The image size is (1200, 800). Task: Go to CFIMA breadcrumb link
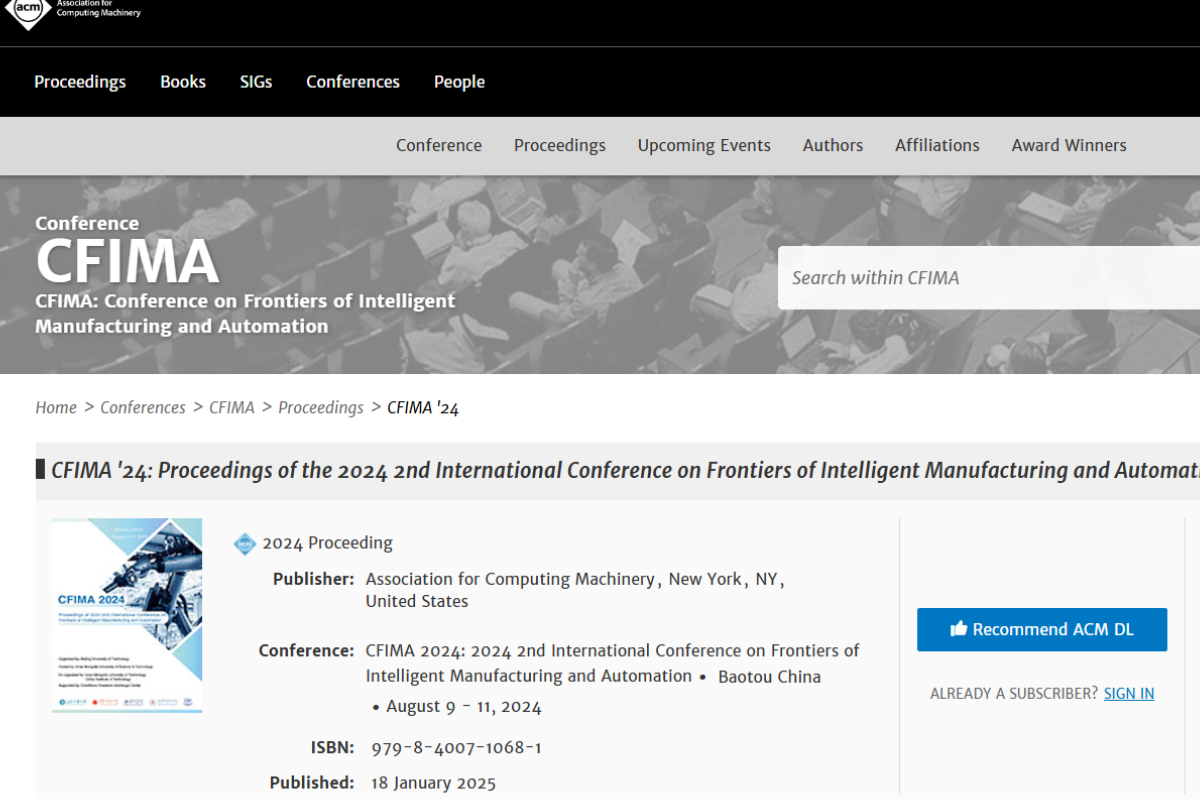point(232,407)
